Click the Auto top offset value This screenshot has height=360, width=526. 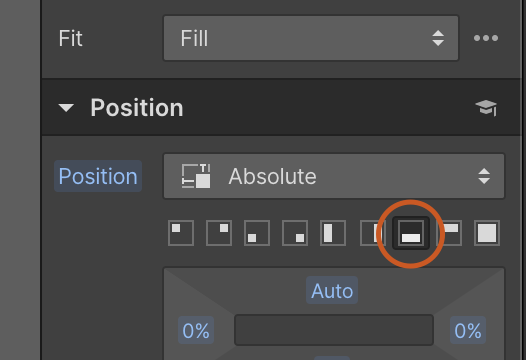(x=332, y=291)
